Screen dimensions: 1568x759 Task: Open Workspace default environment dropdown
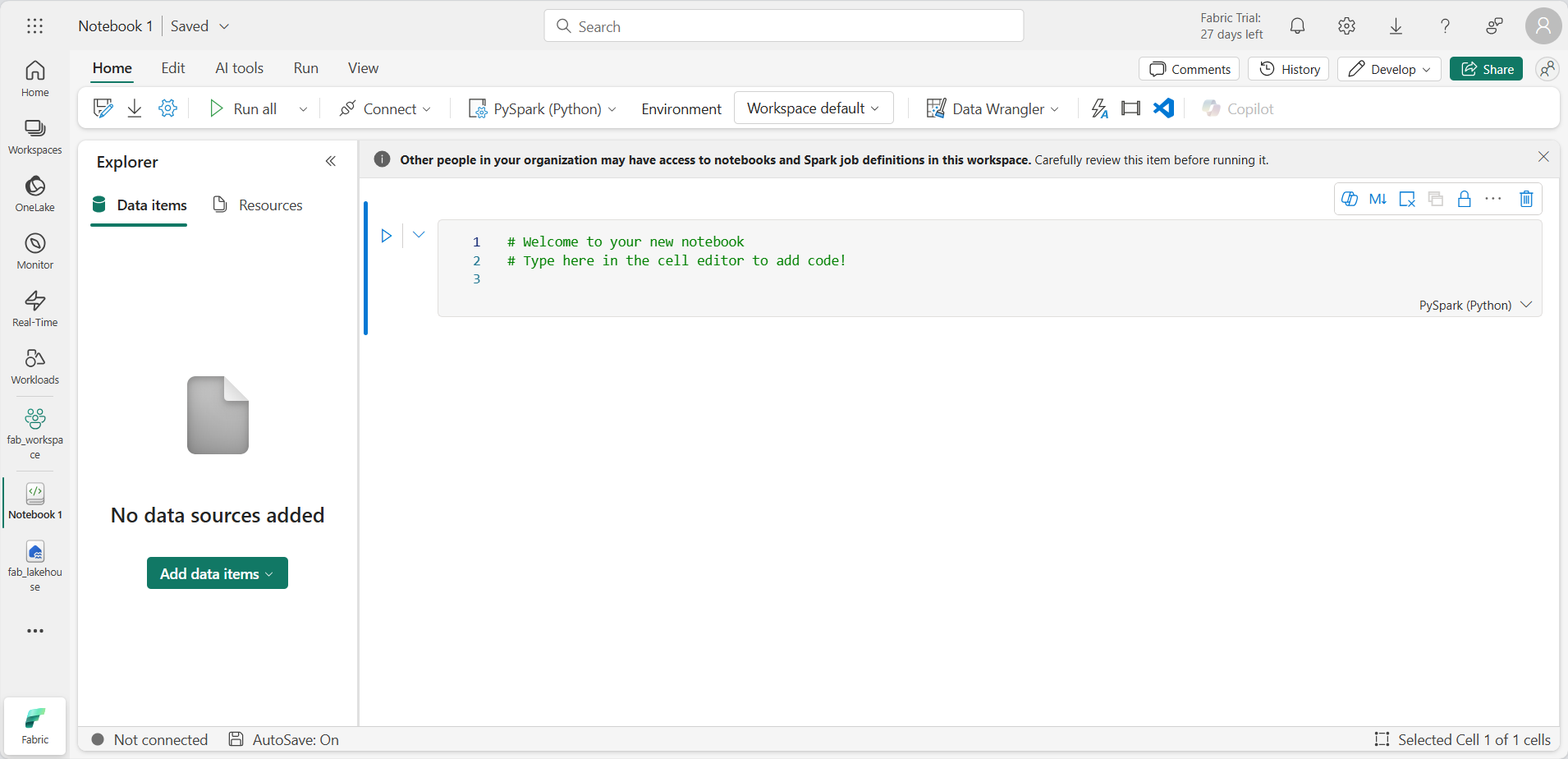(814, 108)
